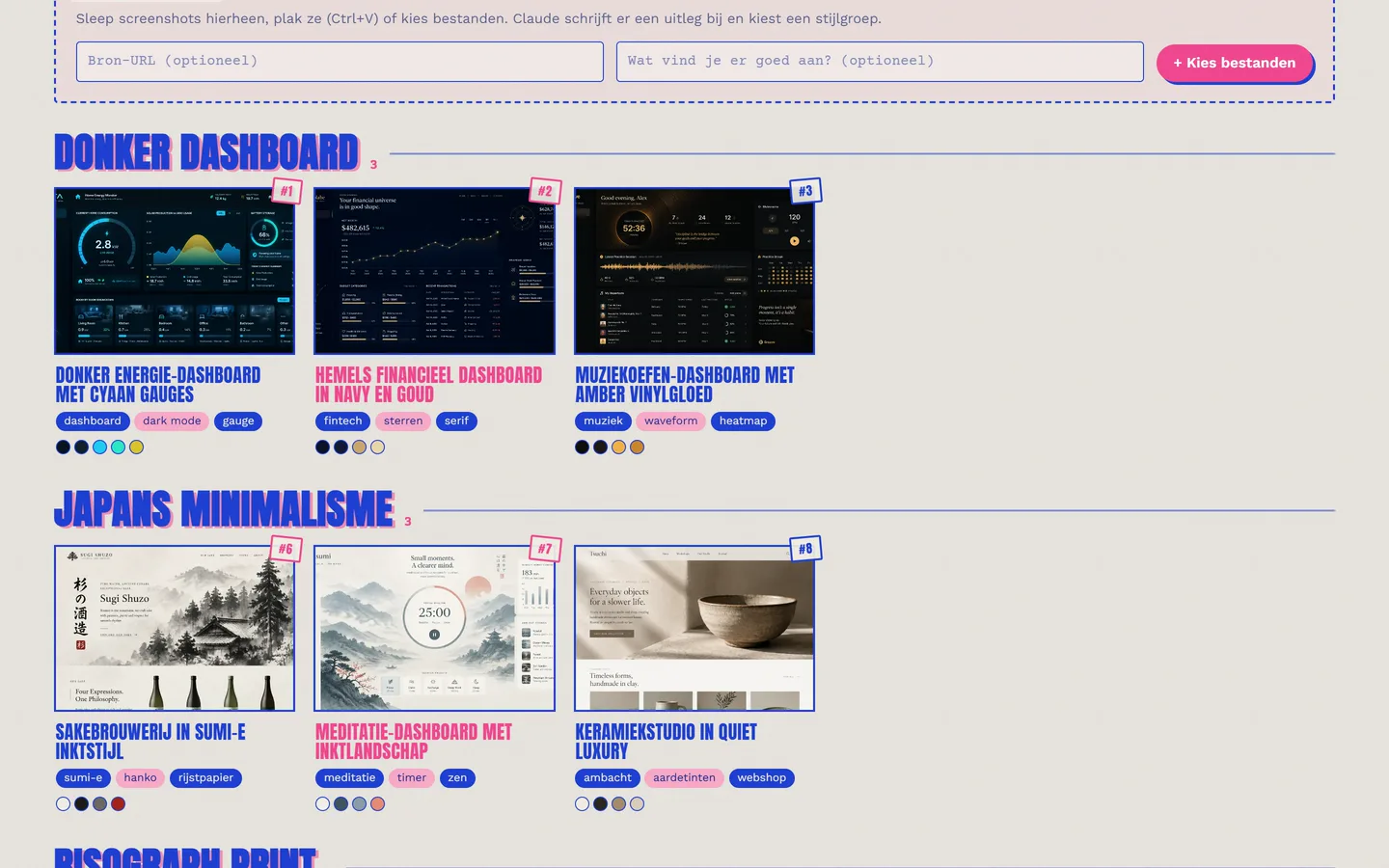Open the Muziekoefen-dashboard thumbnail
1389x868 pixels.
click(x=694, y=271)
